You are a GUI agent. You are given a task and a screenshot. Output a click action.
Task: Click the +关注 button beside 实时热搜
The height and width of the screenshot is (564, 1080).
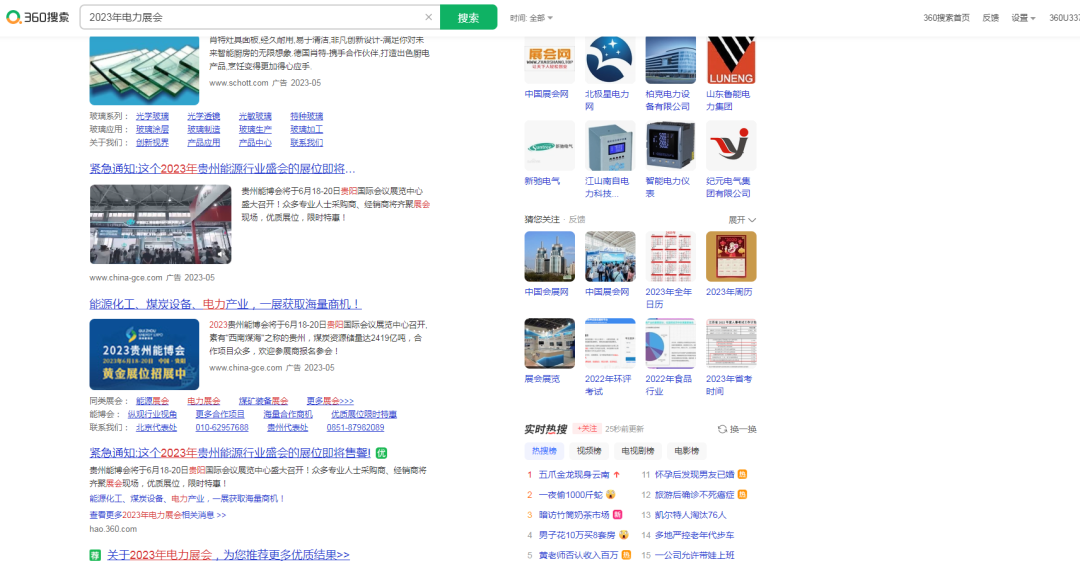click(x=587, y=428)
